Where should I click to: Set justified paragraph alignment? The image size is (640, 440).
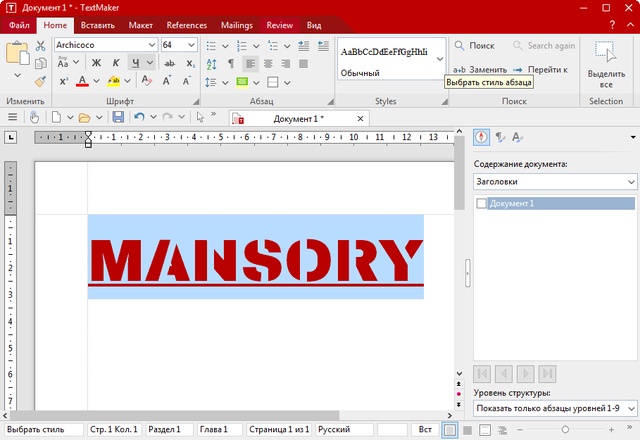303,64
